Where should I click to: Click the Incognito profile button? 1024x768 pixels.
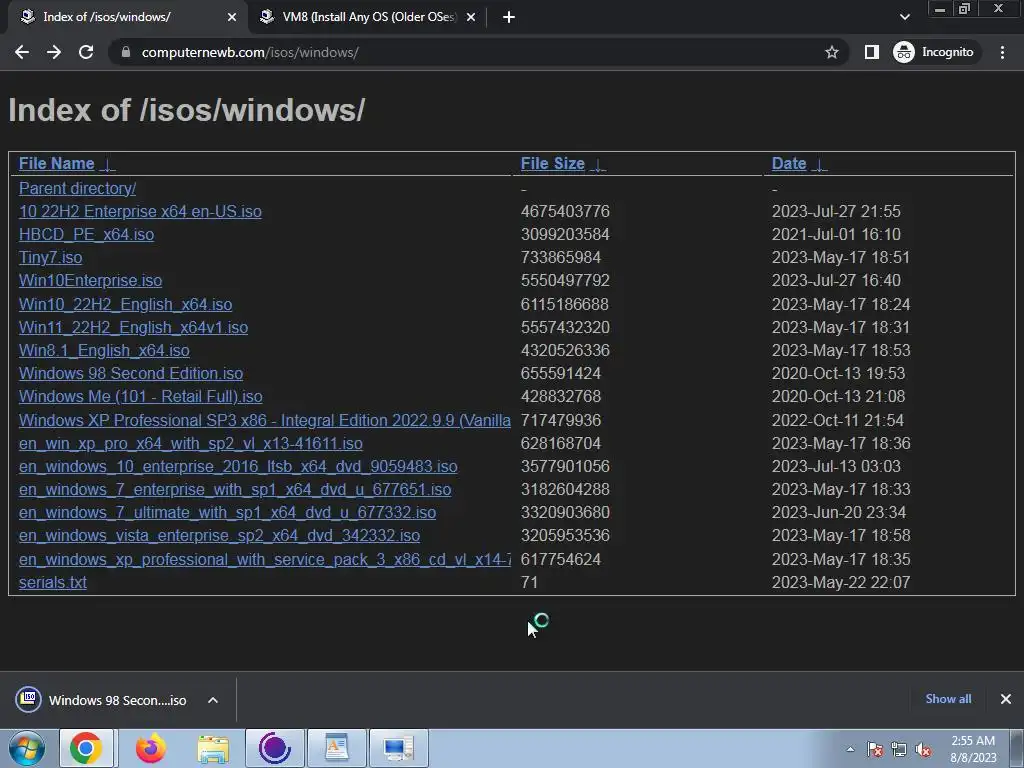(934, 52)
